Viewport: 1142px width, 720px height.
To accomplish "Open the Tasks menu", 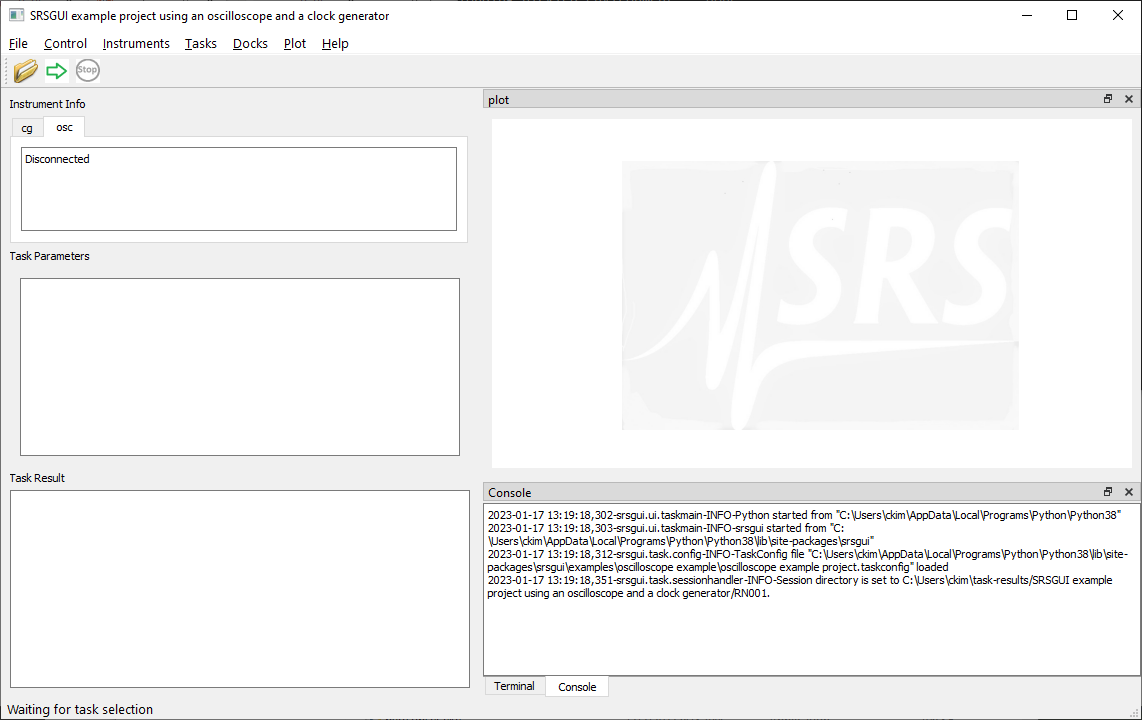I will click(x=201, y=44).
